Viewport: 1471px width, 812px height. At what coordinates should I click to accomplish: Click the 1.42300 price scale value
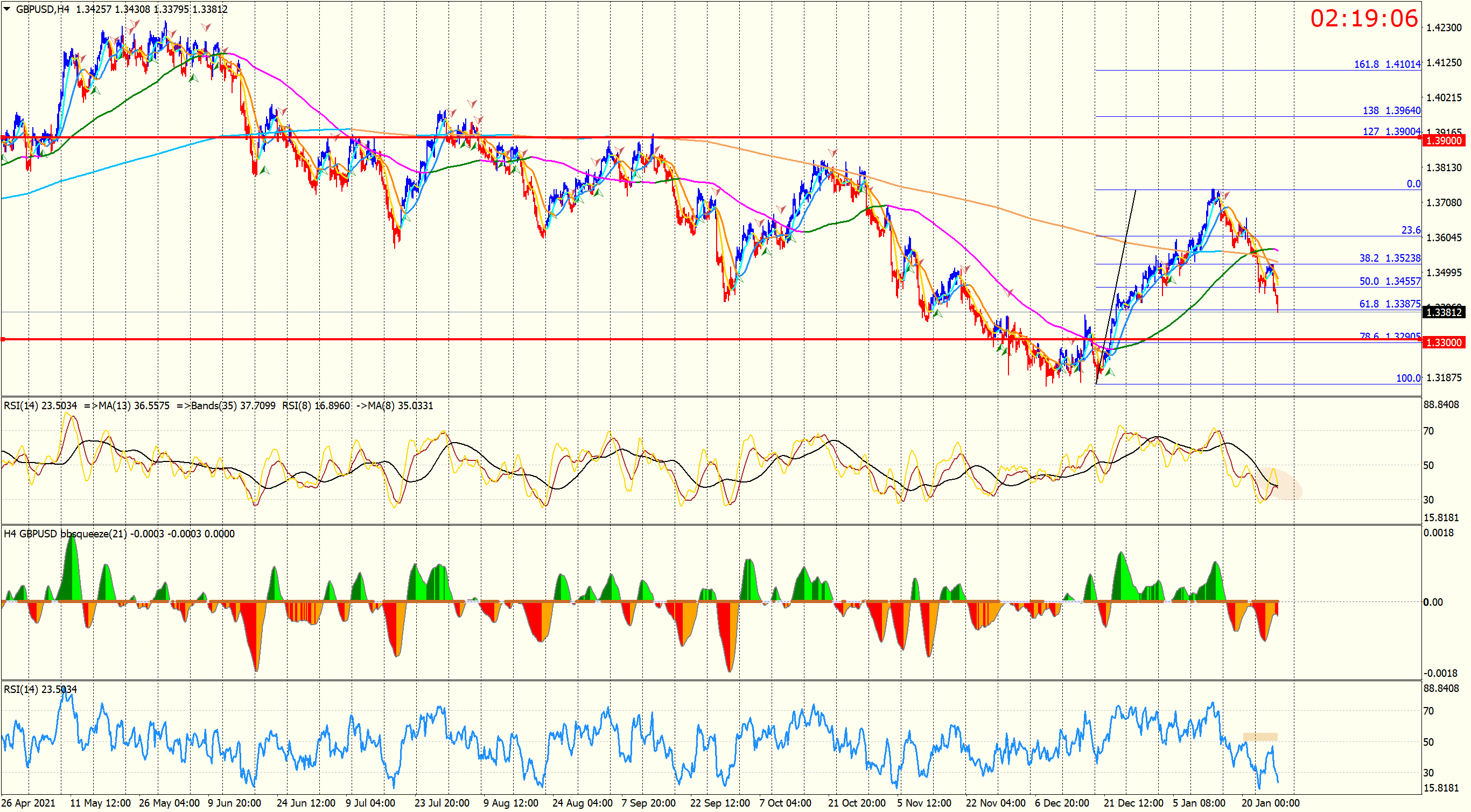click(1443, 28)
